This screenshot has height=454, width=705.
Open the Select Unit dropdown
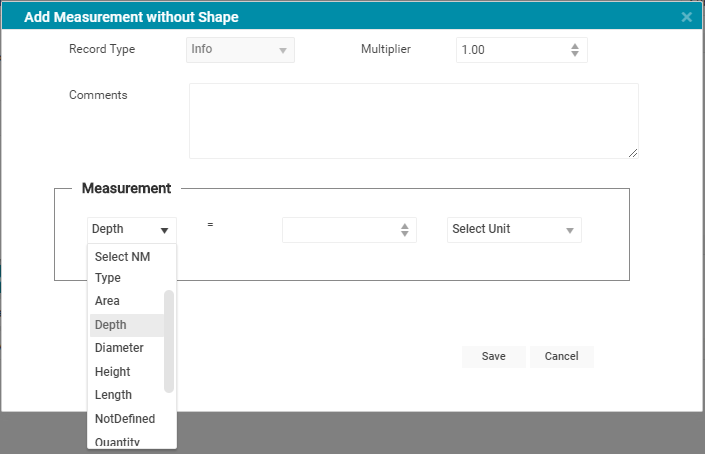click(514, 230)
